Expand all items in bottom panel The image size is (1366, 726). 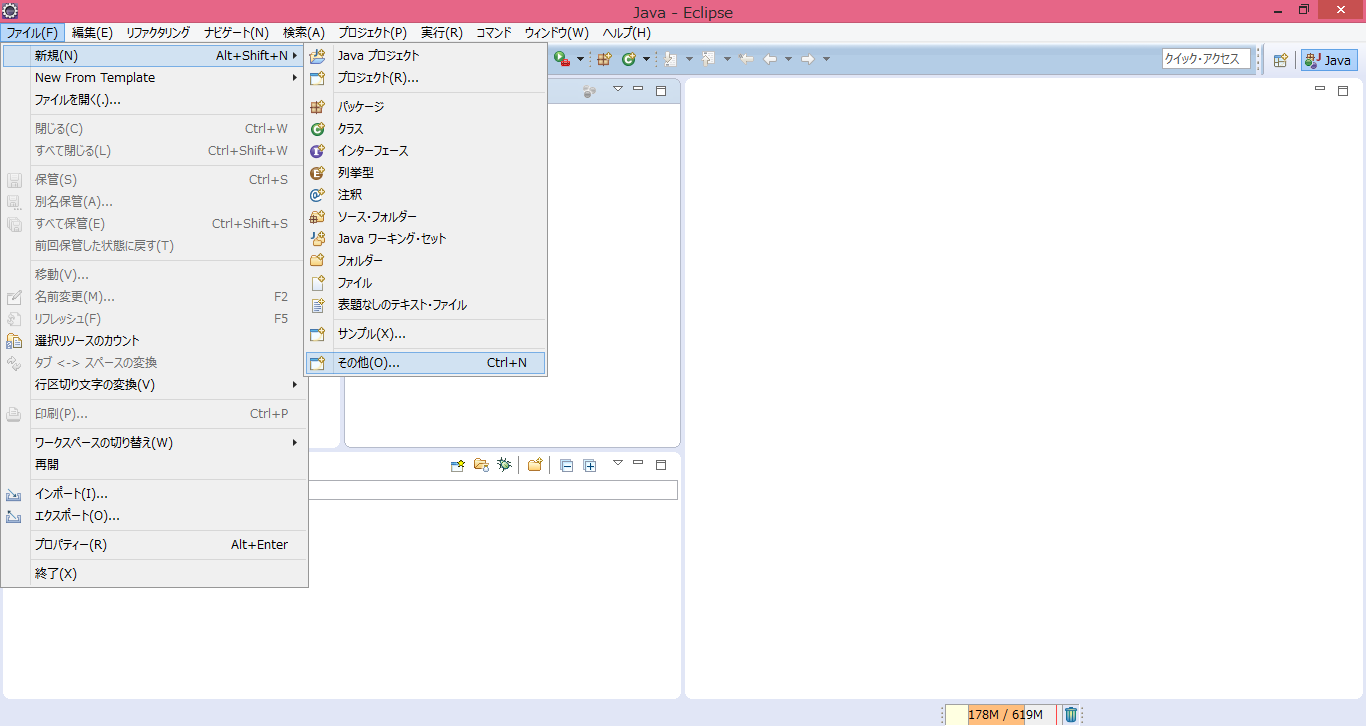590,465
